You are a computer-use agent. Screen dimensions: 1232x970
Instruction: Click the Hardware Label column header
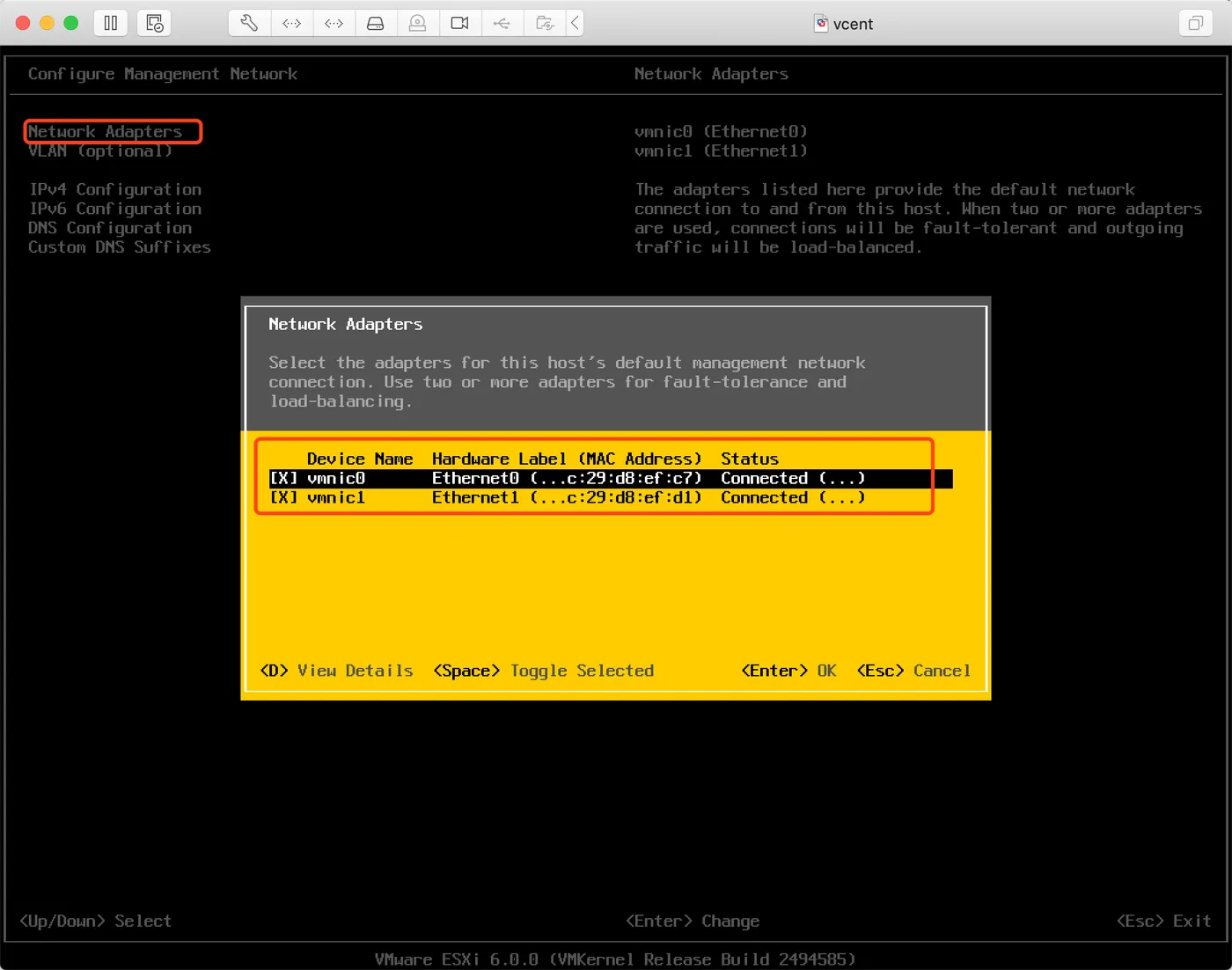click(567, 459)
